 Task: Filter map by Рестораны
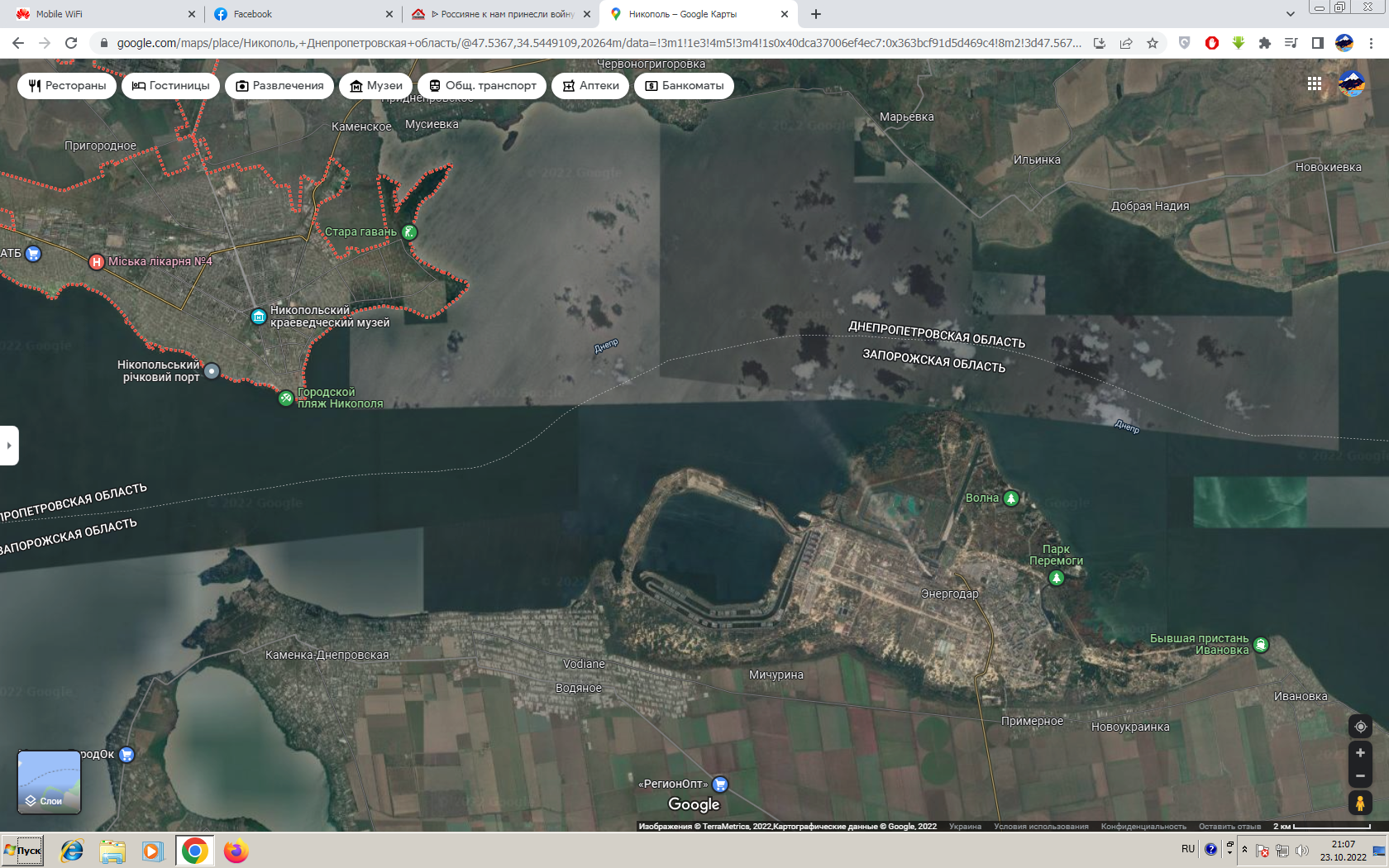pos(67,86)
